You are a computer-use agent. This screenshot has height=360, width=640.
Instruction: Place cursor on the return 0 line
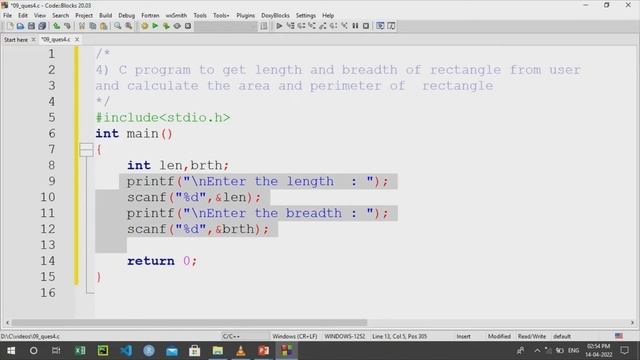click(162, 261)
